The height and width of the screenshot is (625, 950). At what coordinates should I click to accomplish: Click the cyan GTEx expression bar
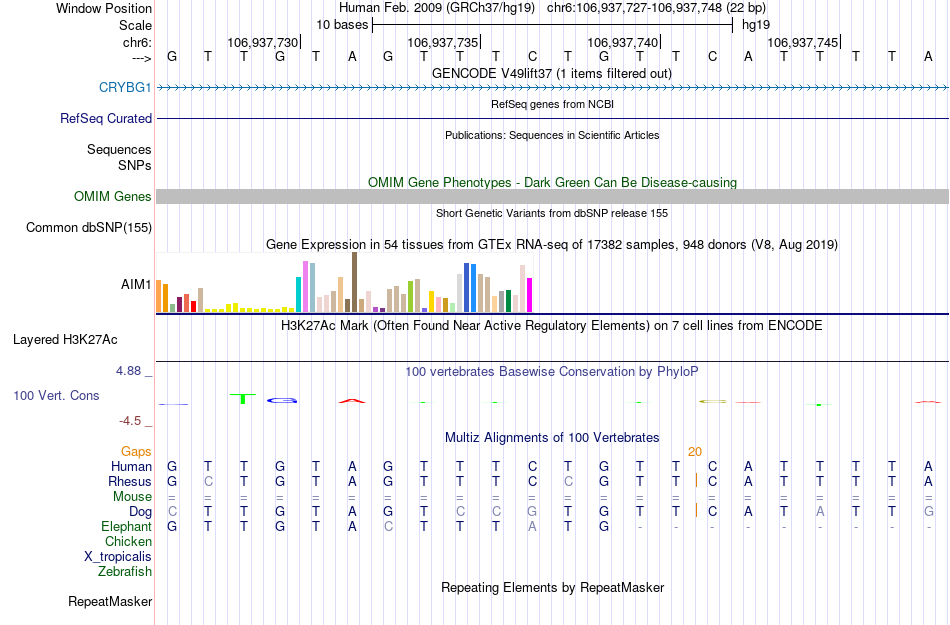click(298, 294)
